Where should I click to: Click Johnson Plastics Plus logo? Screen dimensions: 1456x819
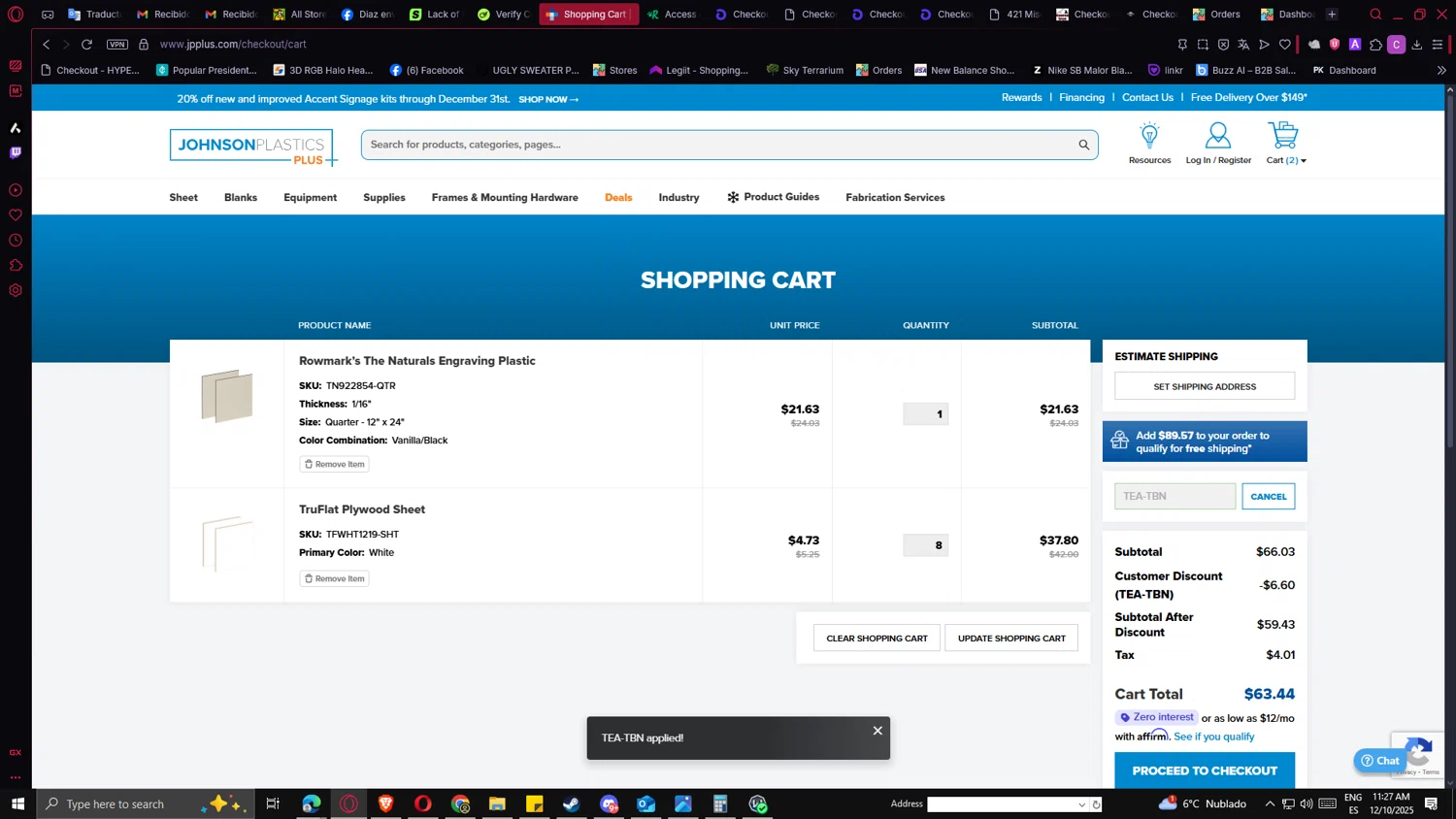click(x=252, y=147)
